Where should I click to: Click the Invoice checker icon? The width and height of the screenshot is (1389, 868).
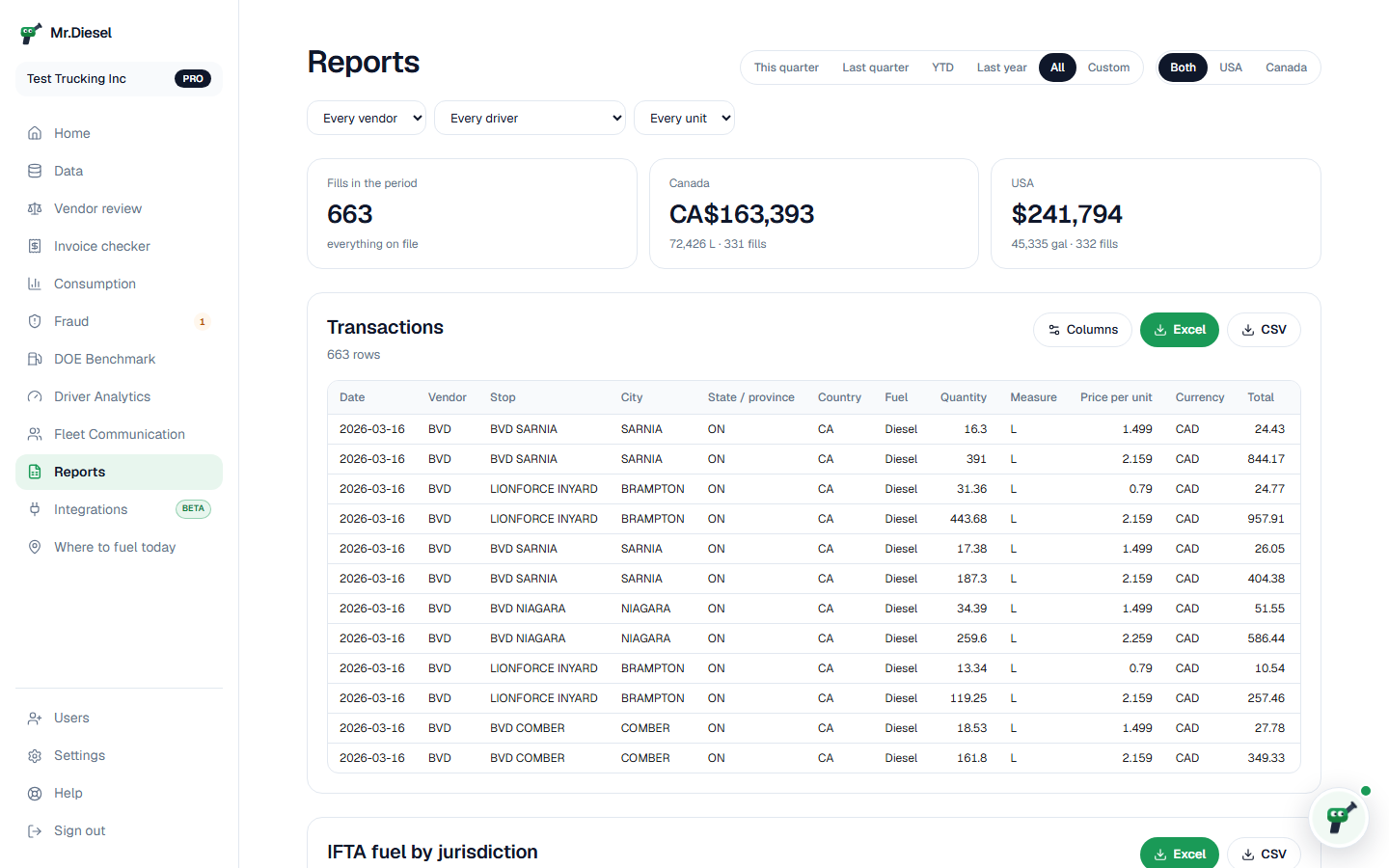35,246
